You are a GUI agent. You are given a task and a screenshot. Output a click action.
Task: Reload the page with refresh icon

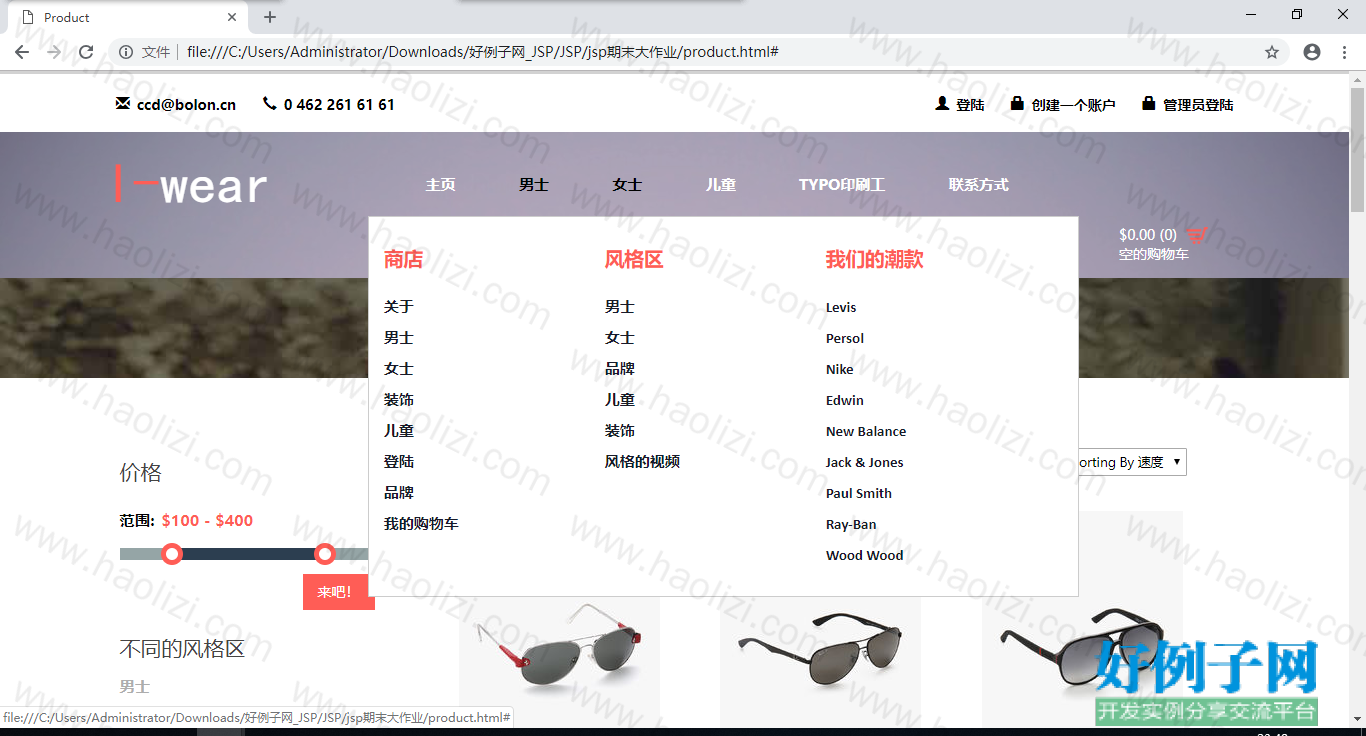point(86,52)
